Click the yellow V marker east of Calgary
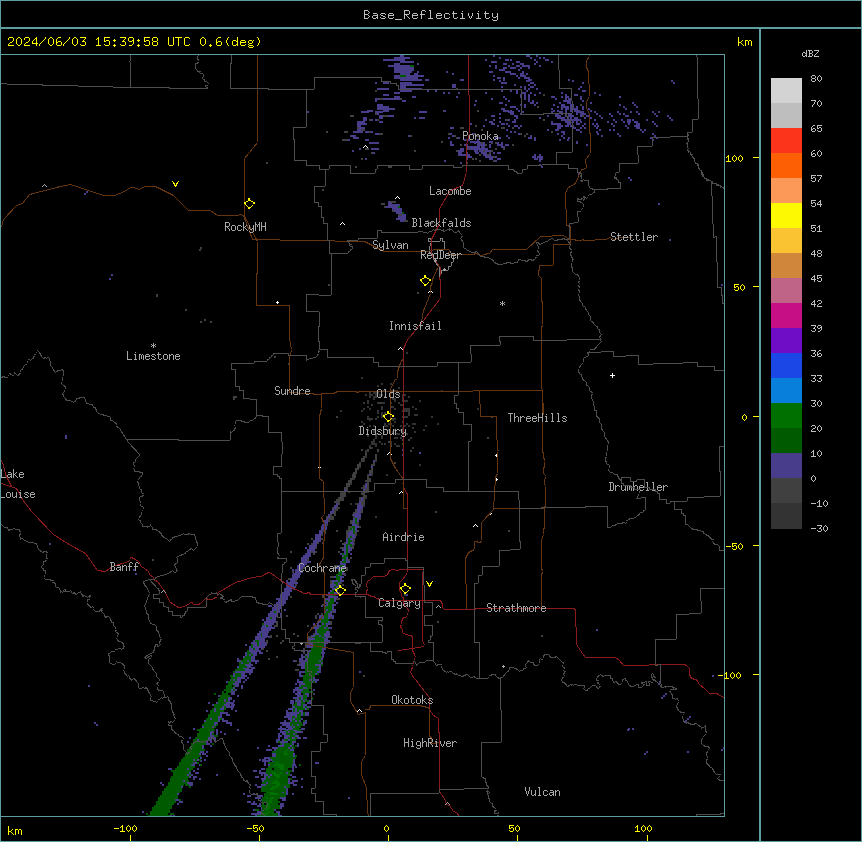This screenshot has height=842, width=862. click(429, 584)
